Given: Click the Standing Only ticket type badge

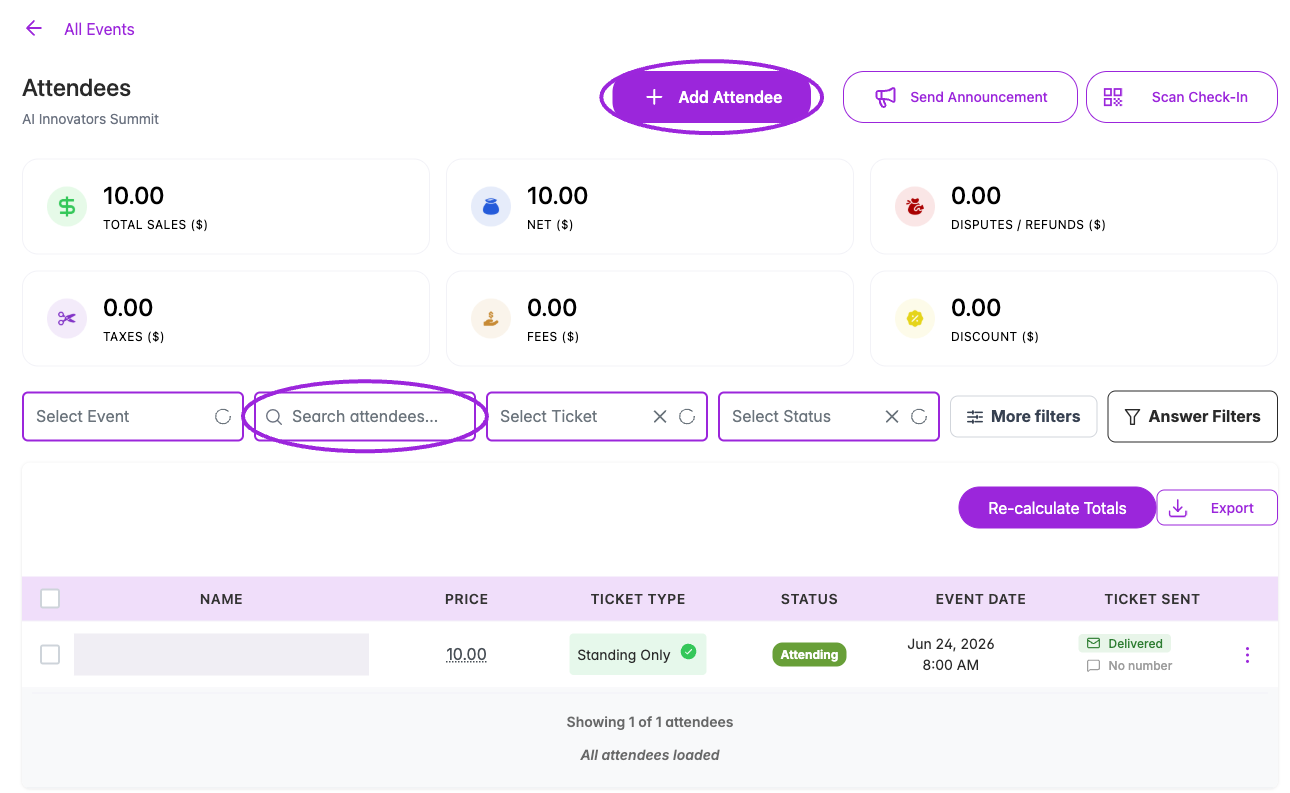Looking at the screenshot, I should click(x=638, y=654).
